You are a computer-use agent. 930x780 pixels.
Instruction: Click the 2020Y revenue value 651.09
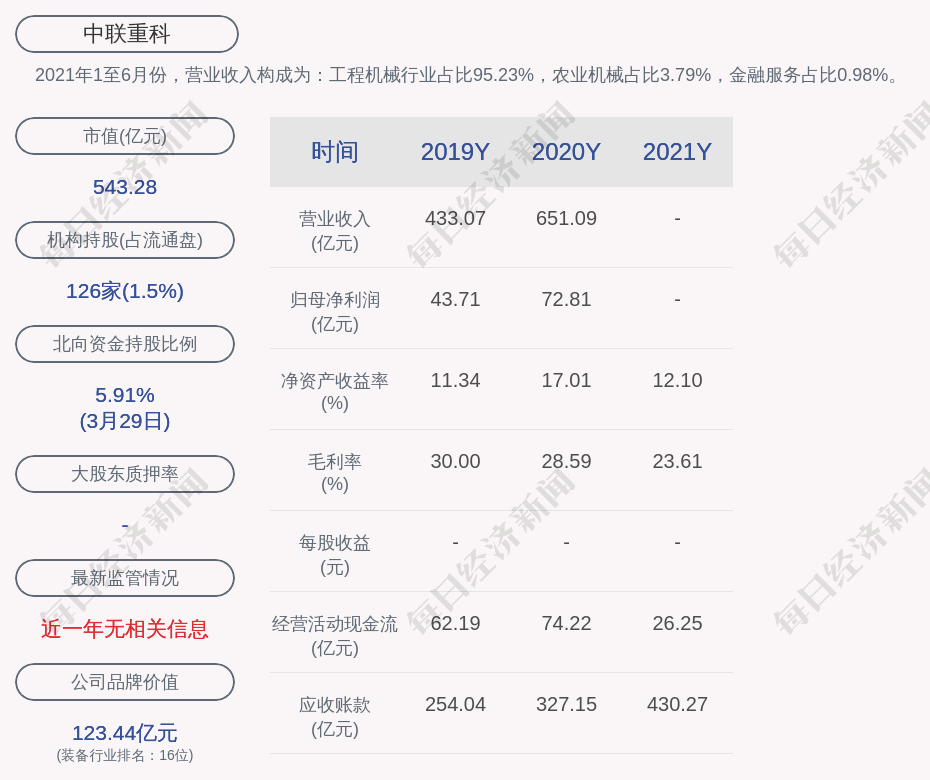tap(566, 218)
